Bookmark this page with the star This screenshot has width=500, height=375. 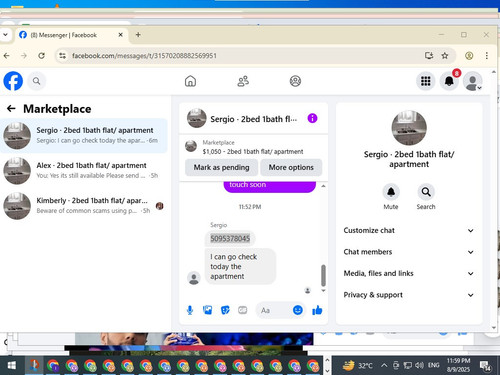pos(445,56)
